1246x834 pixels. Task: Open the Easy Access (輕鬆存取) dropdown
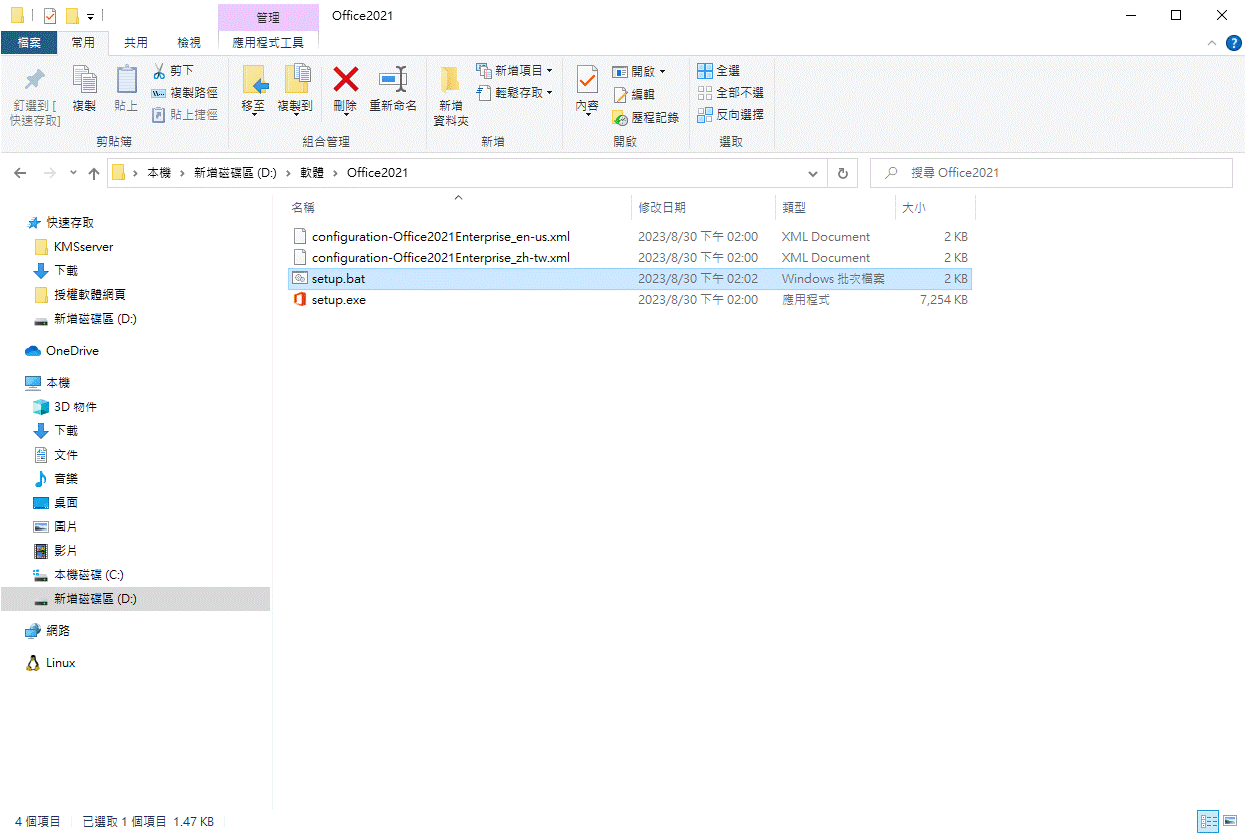515,93
